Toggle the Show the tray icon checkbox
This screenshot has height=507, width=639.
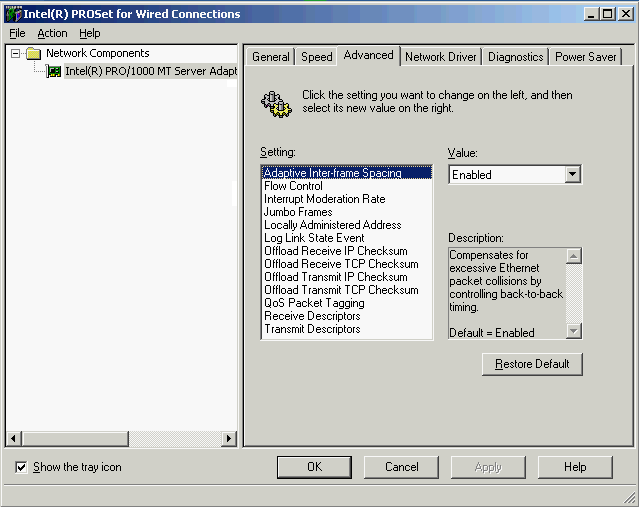pyautogui.click(x=21, y=467)
